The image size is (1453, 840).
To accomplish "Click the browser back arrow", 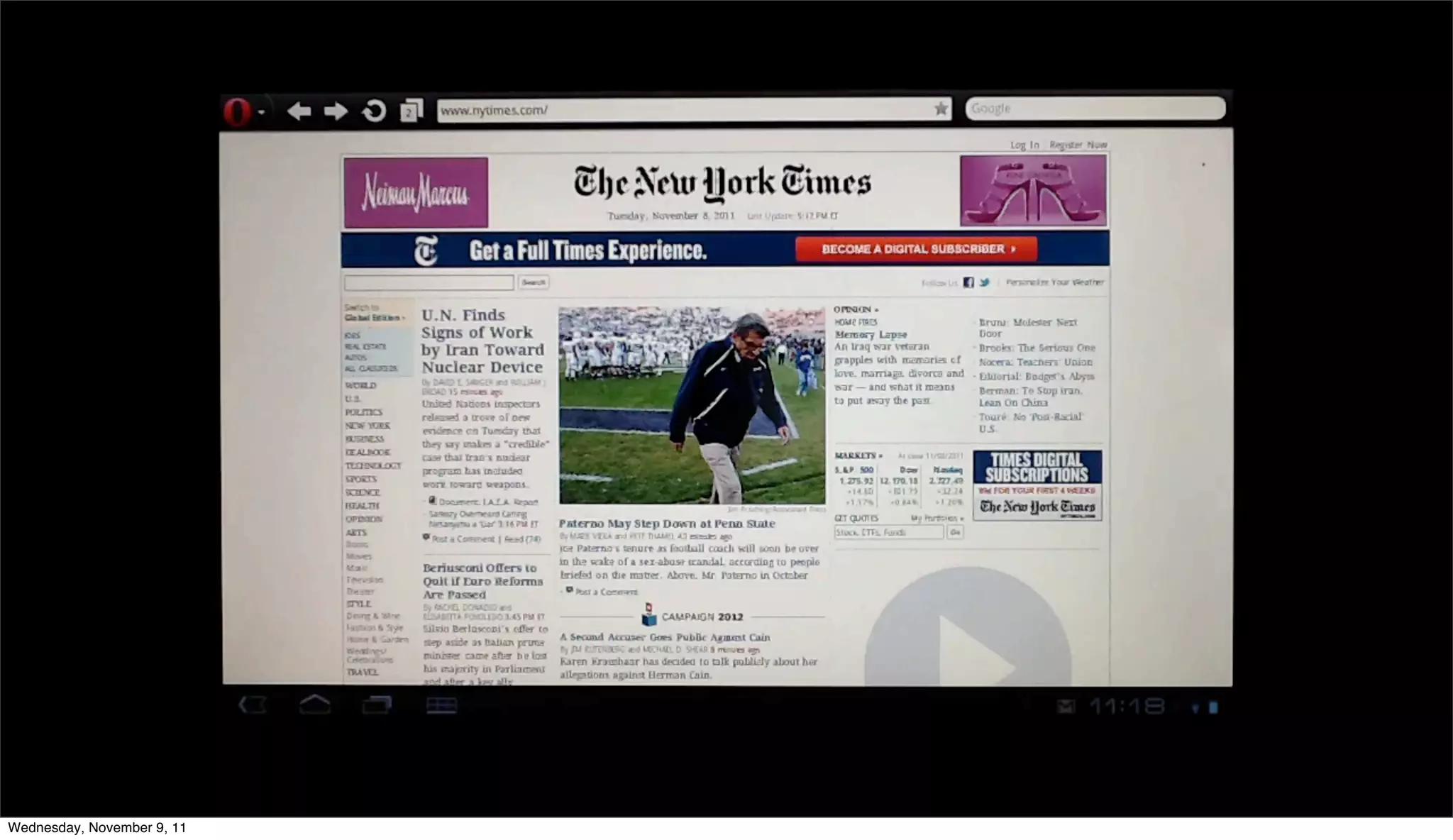I will [x=299, y=111].
